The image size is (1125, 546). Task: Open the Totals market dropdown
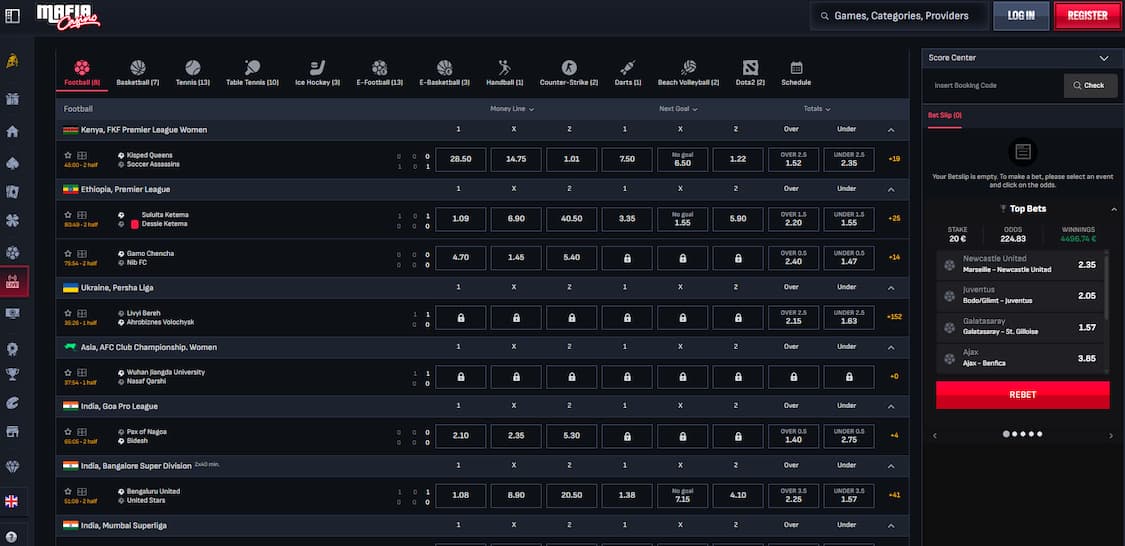click(817, 109)
